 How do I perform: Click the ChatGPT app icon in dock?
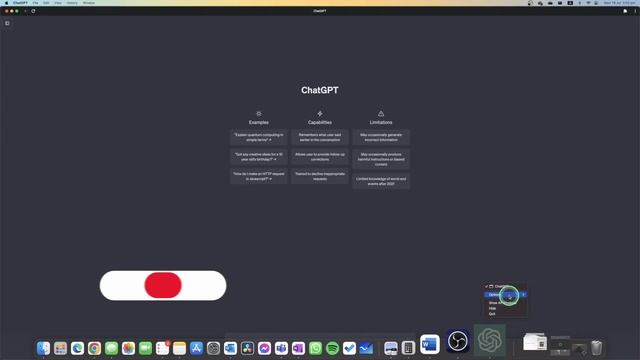[490, 340]
